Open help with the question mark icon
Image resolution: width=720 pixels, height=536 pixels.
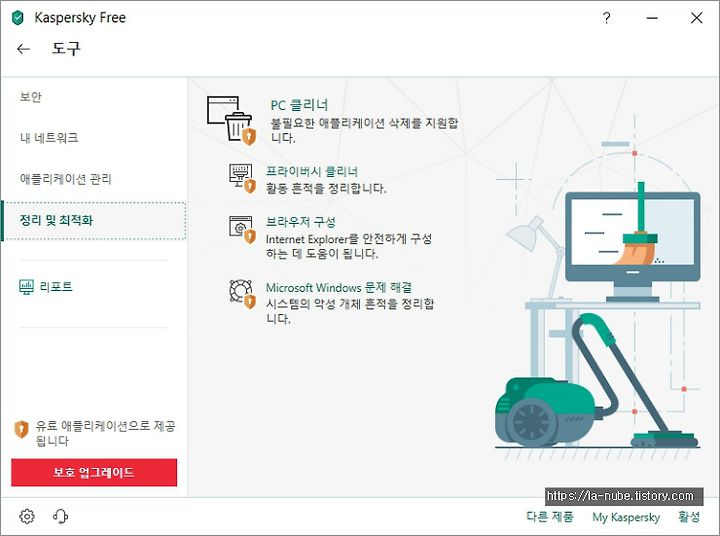pyautogui.click(x=606, y=18)
